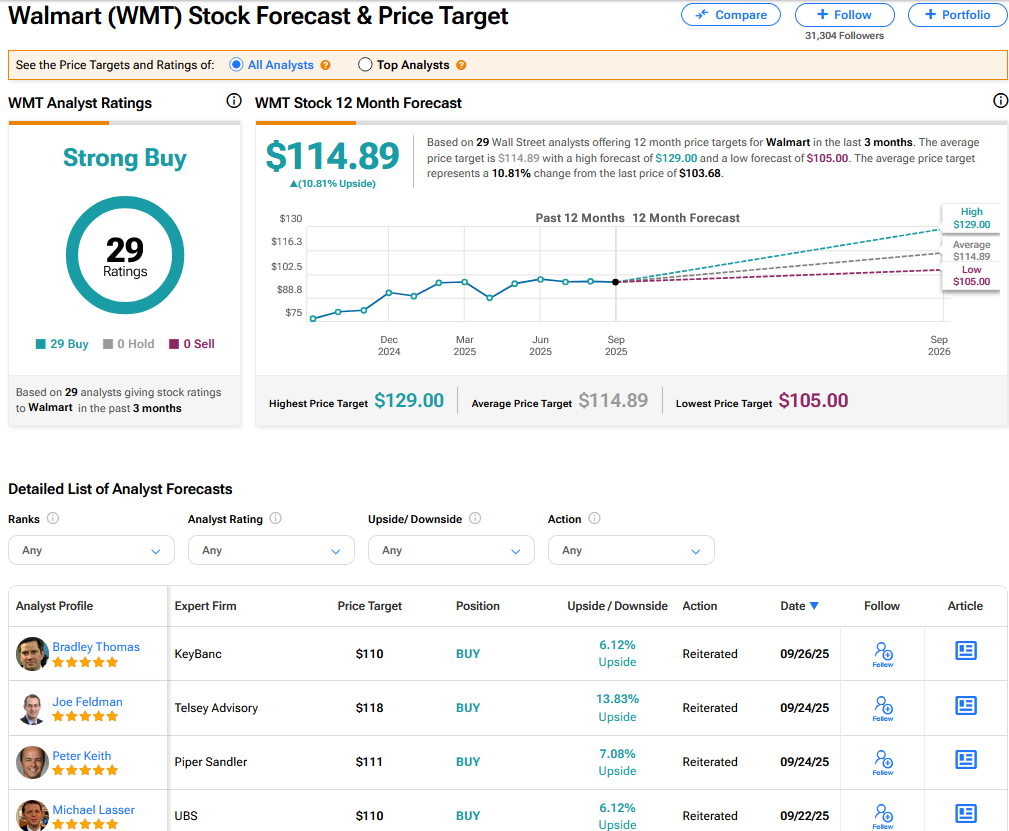Sort table by Expert Firm column
The width and height of the screenshot is (1009, 831).
(205, 606)
